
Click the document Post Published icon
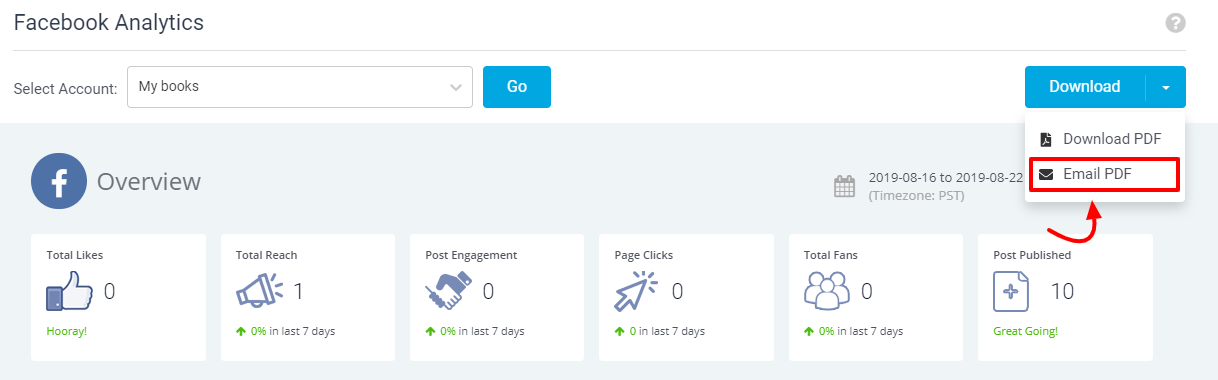1010,292
